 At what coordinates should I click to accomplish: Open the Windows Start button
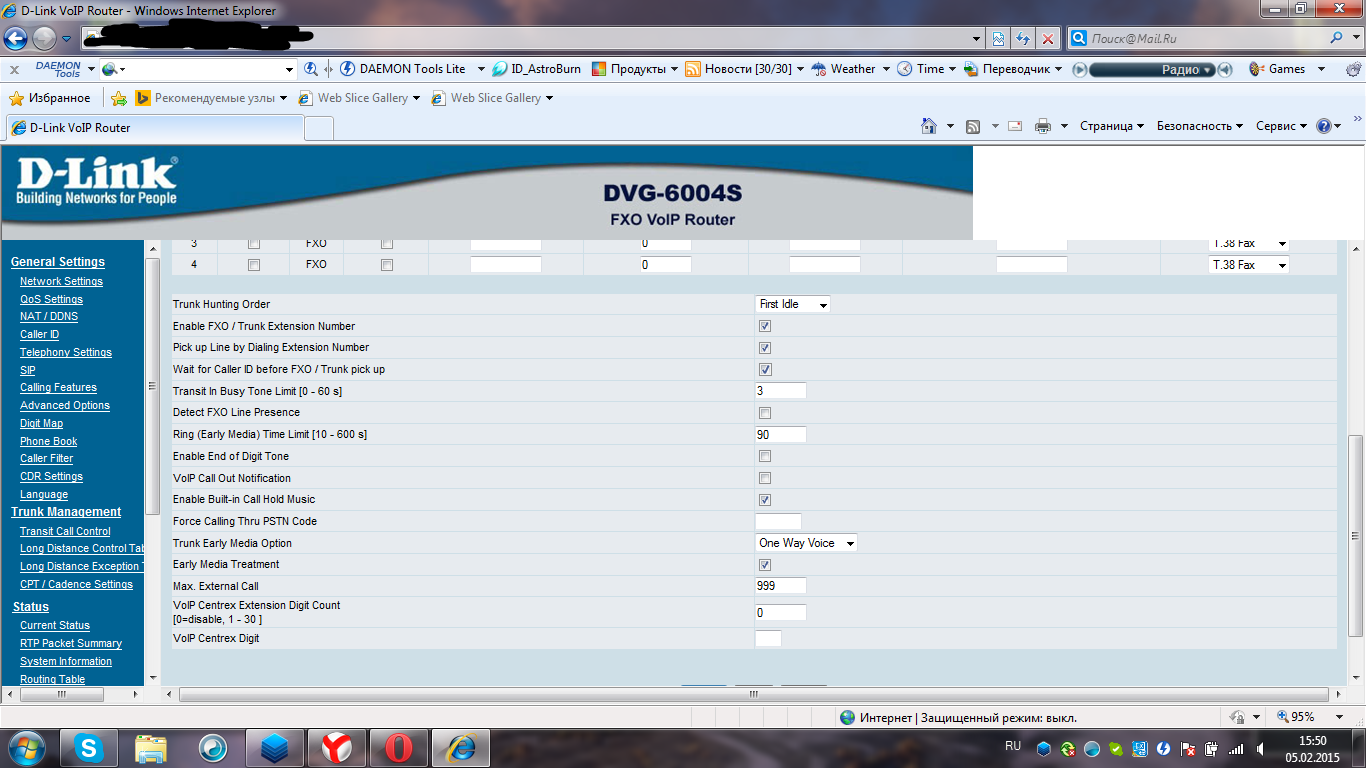click(x=25, y=747)
